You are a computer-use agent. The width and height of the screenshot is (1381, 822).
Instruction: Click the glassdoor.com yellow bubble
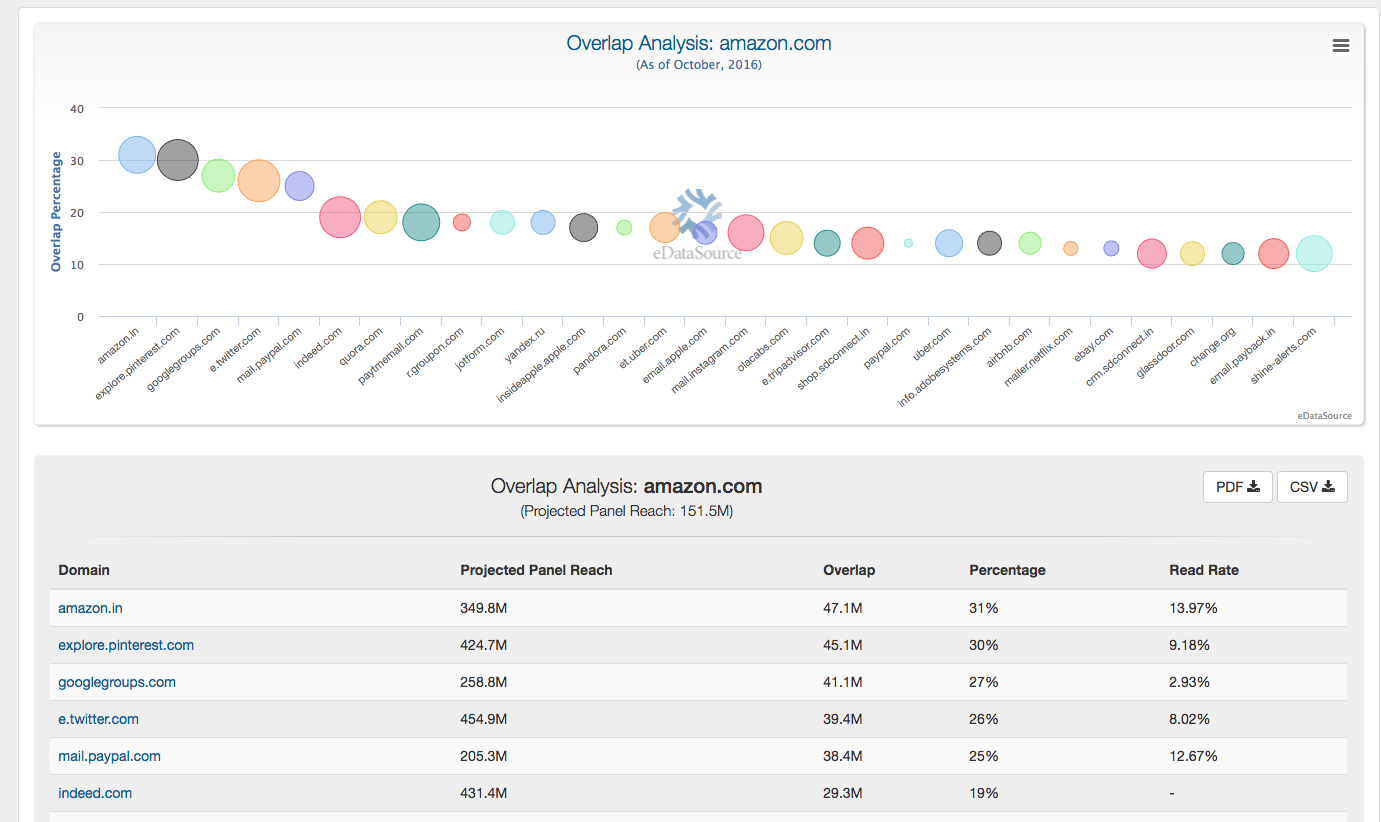click(x=1192, y=254)
